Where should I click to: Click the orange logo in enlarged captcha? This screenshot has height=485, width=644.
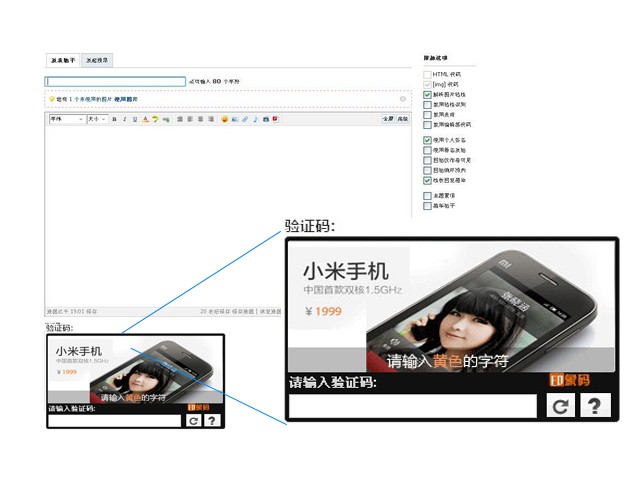(570, 380)
